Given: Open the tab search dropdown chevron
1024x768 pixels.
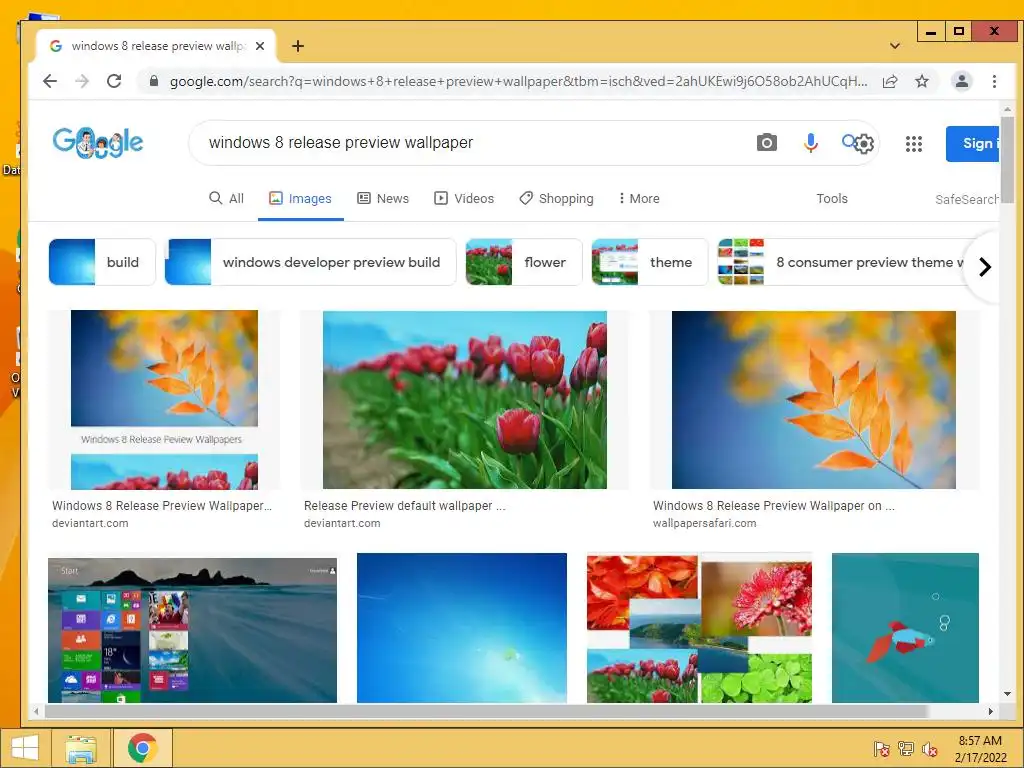Looking at the screenshot, I should click(895, 46).
